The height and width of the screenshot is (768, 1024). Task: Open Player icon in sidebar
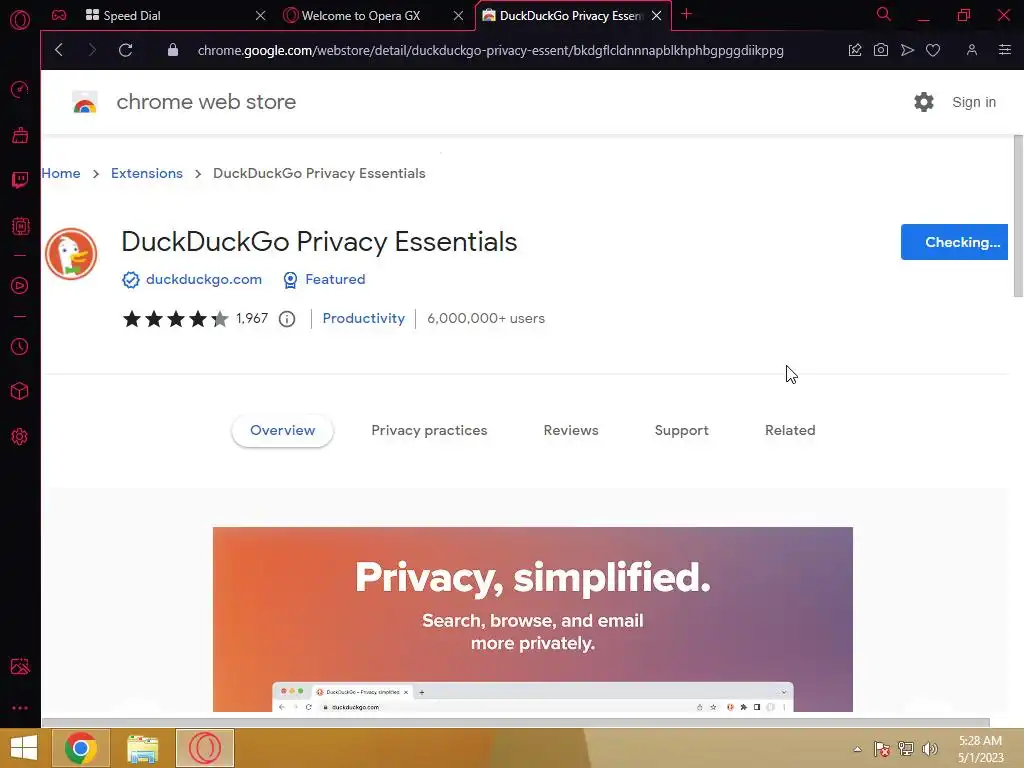pyautogui.click(x=20, y=285)
